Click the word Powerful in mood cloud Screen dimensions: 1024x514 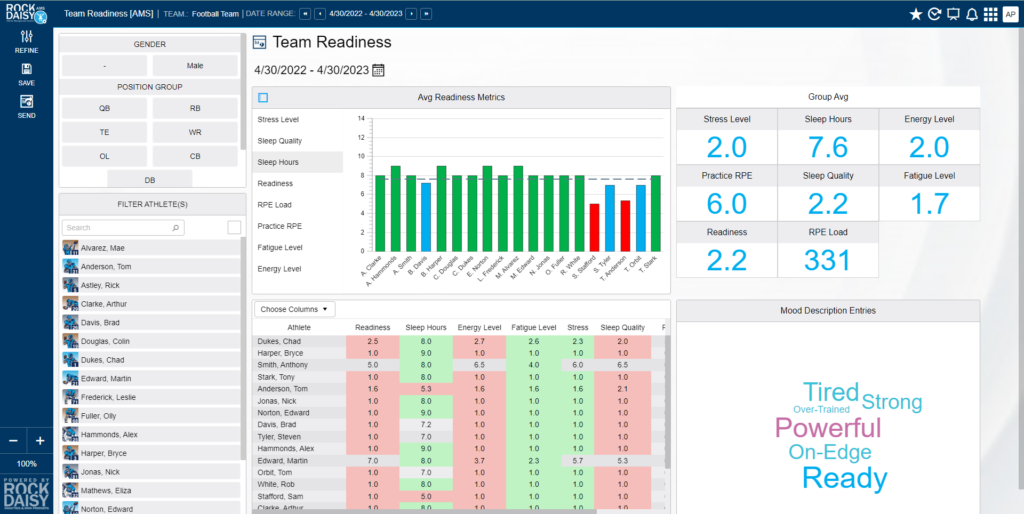(828, 429)
